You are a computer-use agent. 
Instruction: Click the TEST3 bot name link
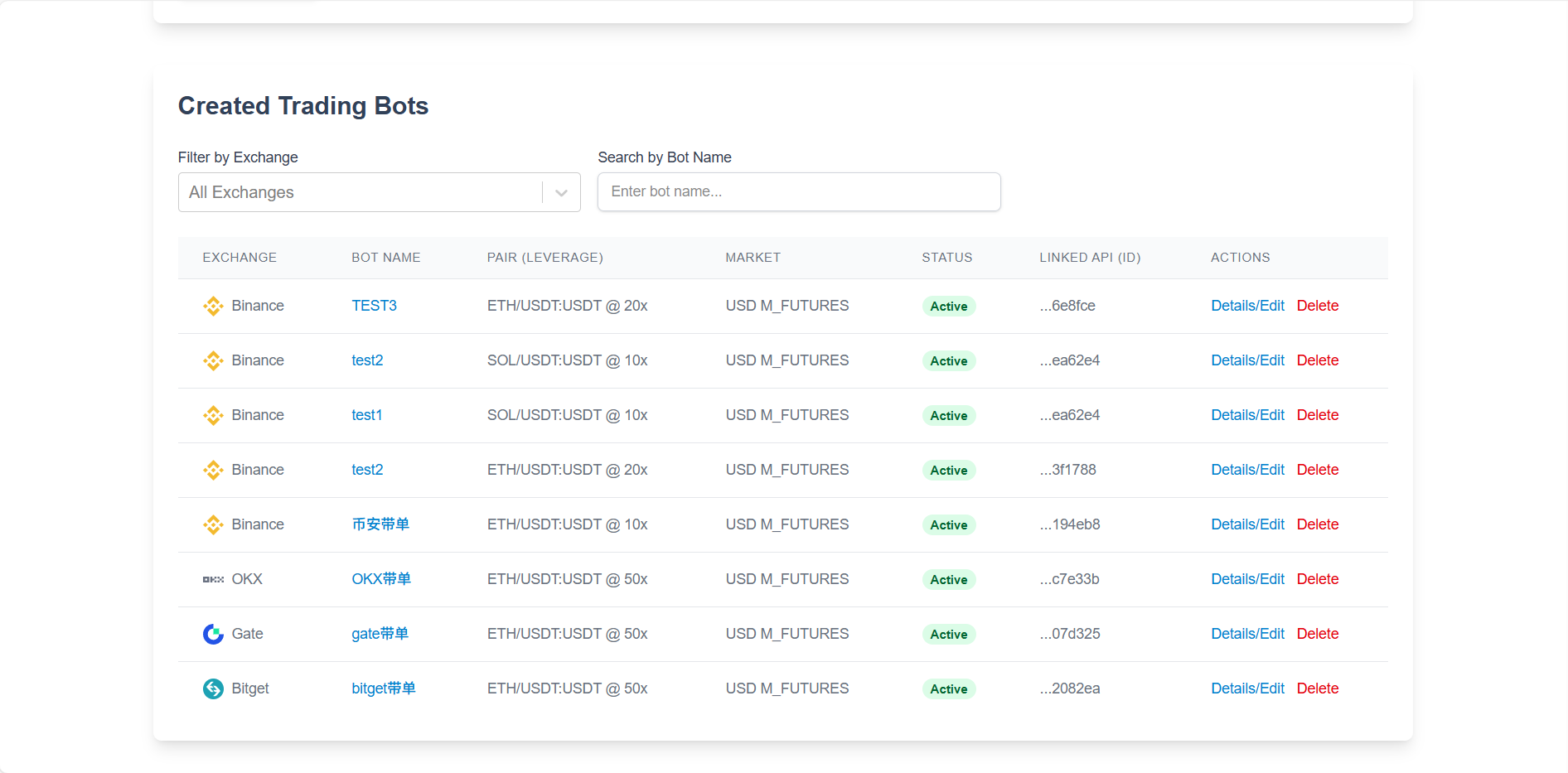click(x=374, y=306)
